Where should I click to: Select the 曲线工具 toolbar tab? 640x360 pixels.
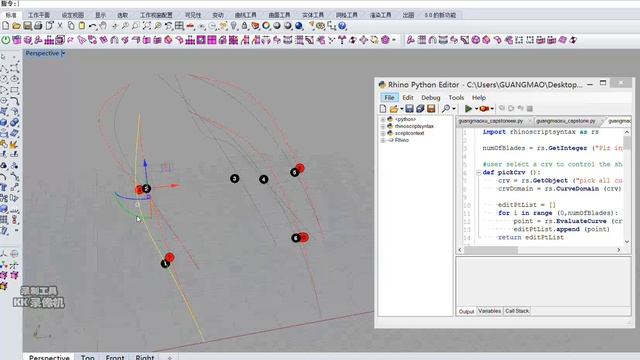click(x=245, y=15)
